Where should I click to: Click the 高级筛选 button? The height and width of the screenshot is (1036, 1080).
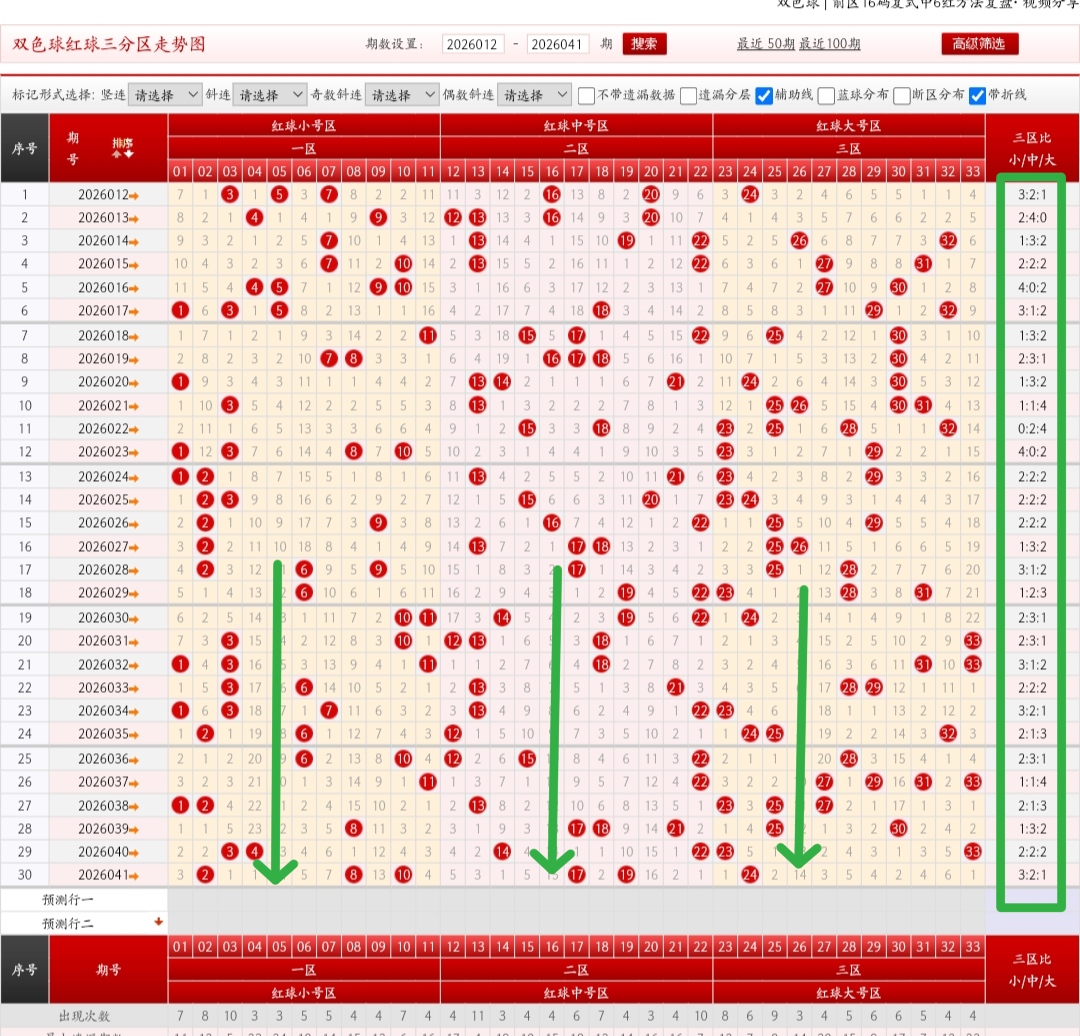pos(979,44)
